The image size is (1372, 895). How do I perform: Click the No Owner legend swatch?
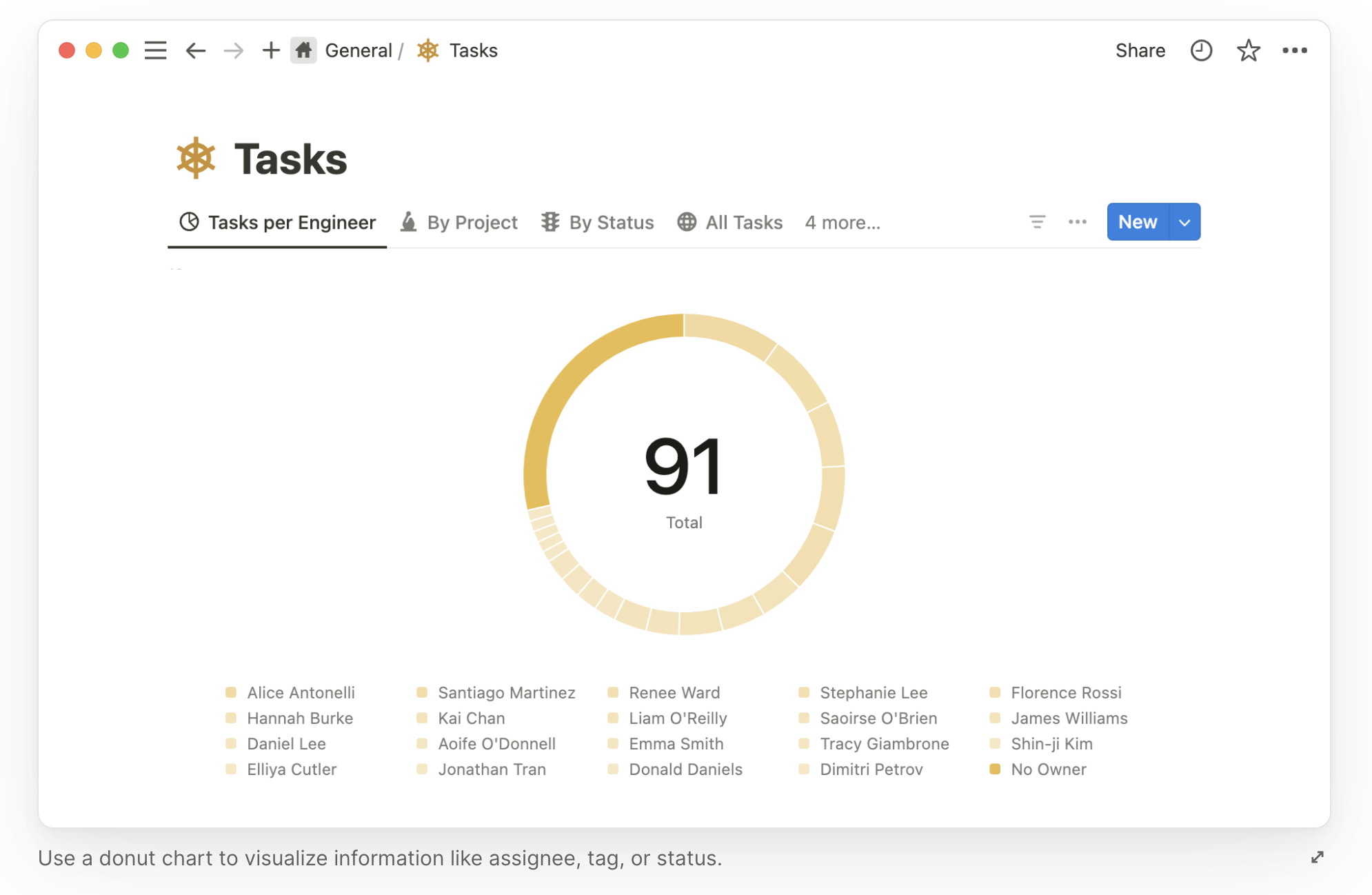pyautogui.click(x=995, y=768)
